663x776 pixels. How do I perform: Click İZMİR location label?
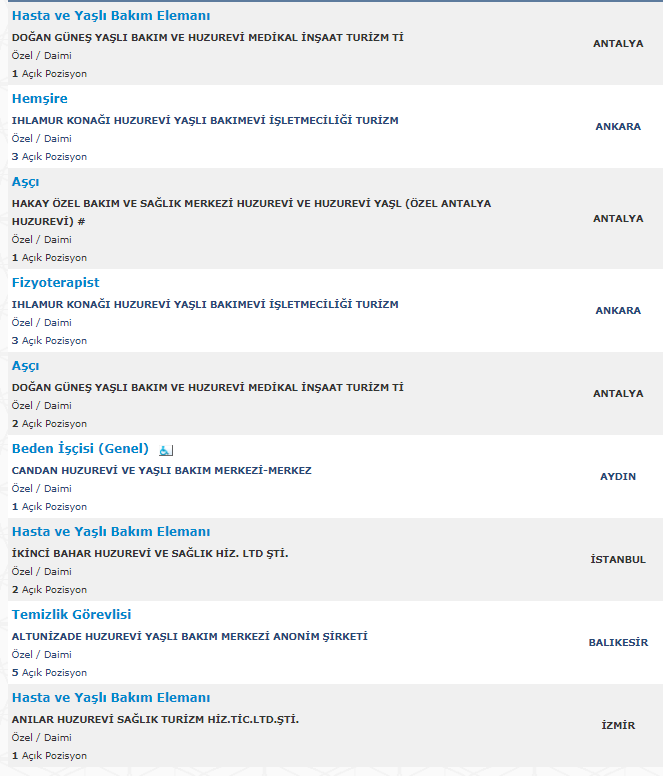[618, 726]
